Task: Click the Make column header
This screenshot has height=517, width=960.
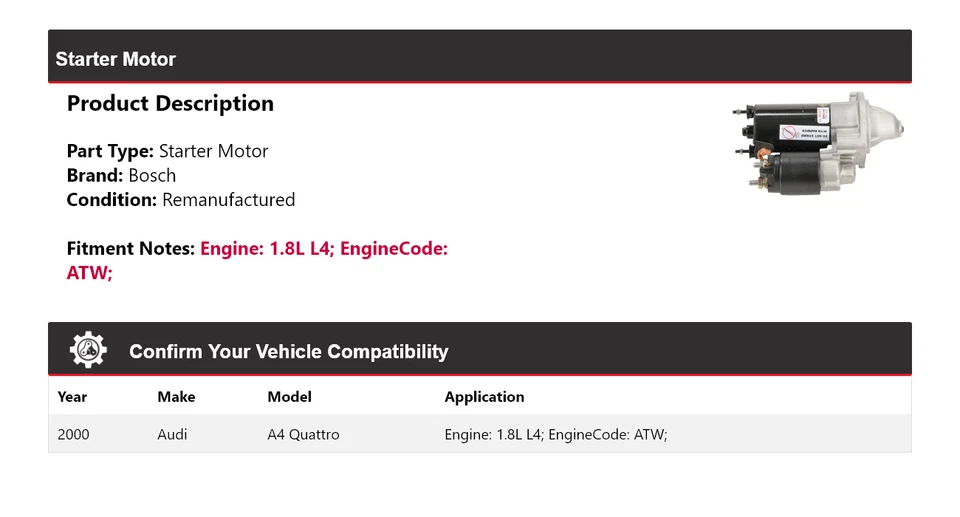Action: [176, 397]
